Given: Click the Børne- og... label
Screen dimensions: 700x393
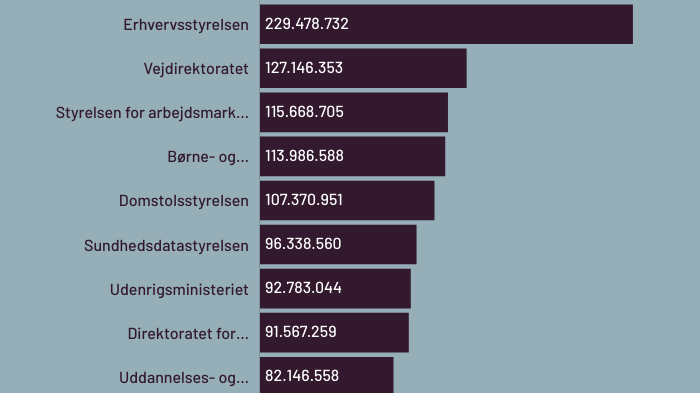Looking at the screenshot, I should click(208, 157).
